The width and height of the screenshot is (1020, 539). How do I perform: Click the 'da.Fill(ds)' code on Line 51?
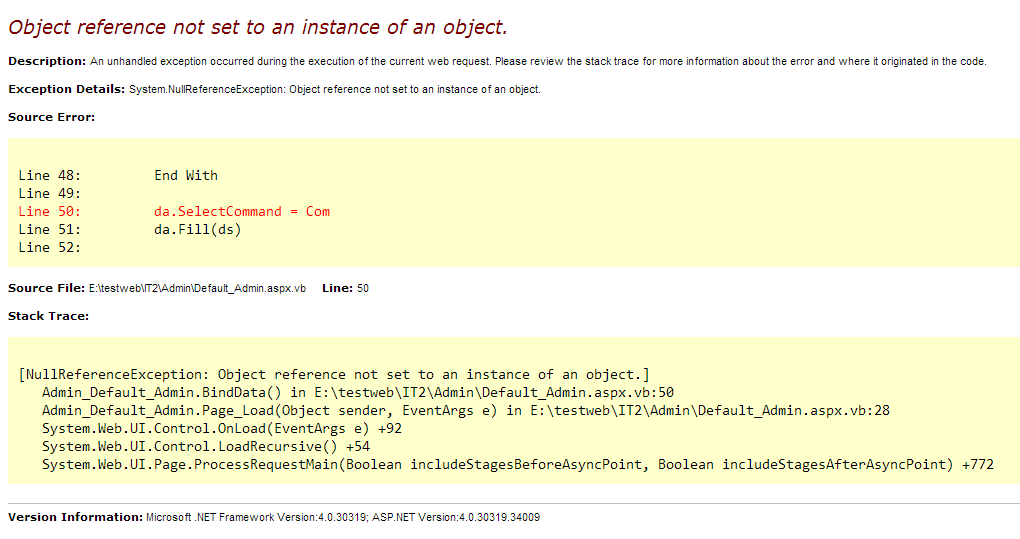[x=198, y=229]
